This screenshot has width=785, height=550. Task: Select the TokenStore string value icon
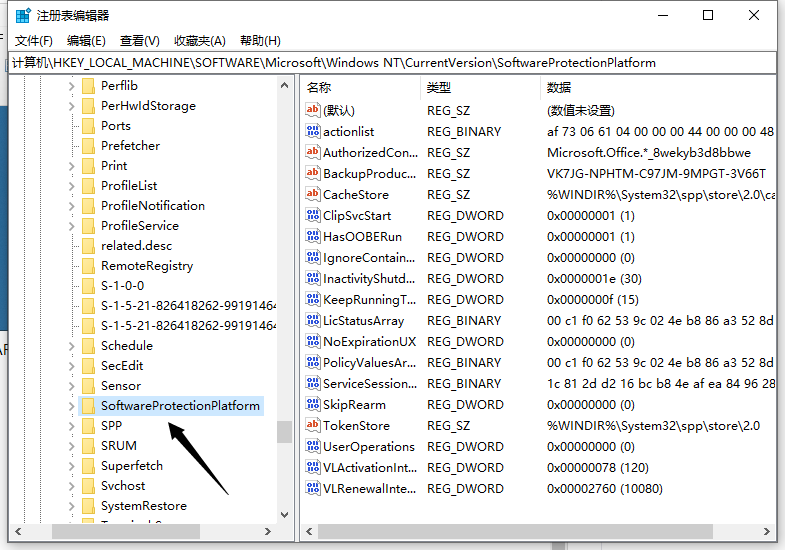click(313, 425)
